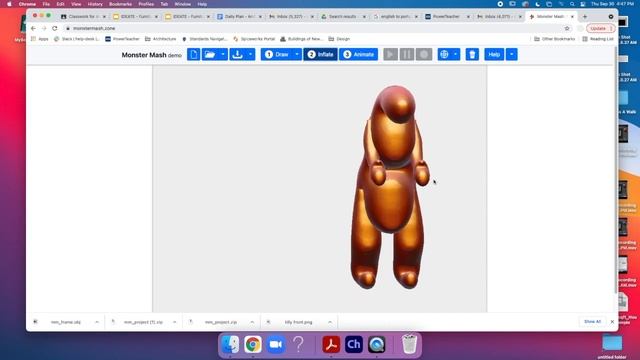This screenshot has width=640, height=360.
Task: Open Finder from the dock
Action: coord(230,344)
